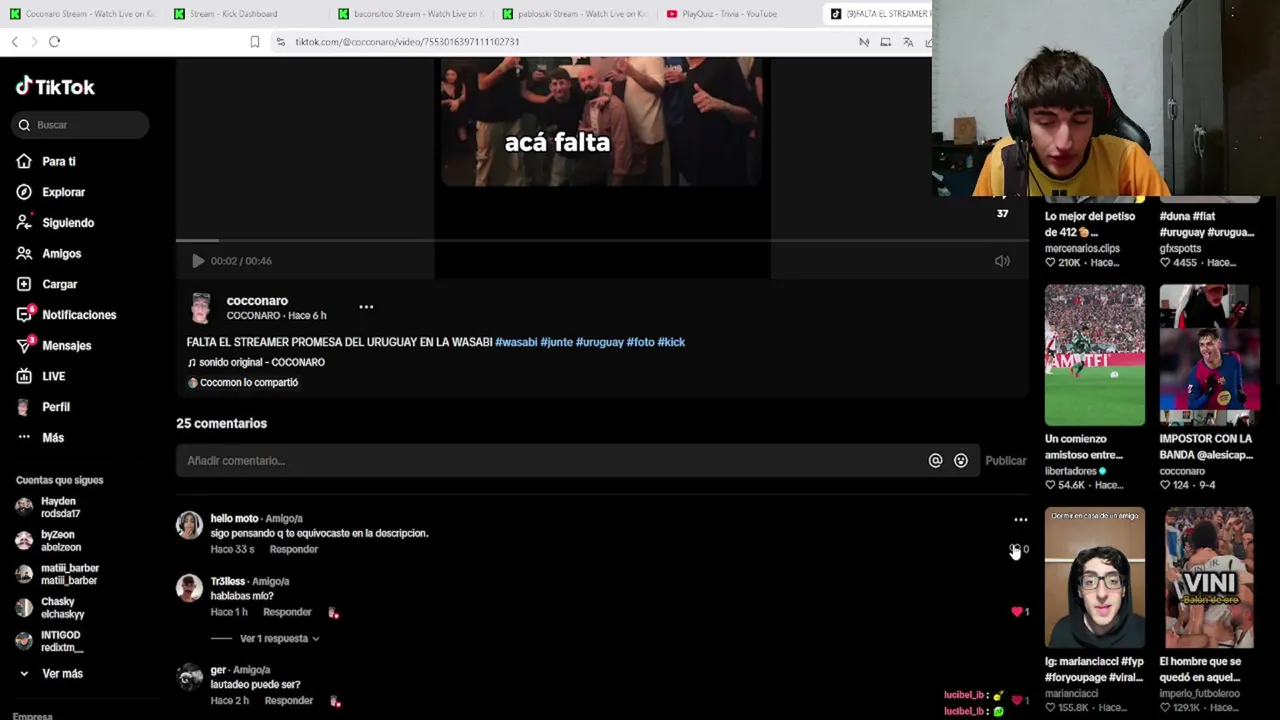Go to Explorar section

63,192
